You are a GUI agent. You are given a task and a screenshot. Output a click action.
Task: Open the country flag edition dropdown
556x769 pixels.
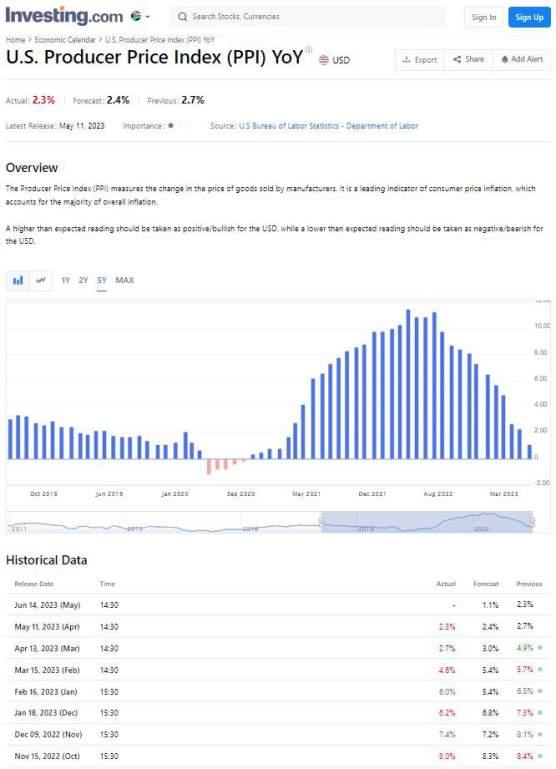140,17
